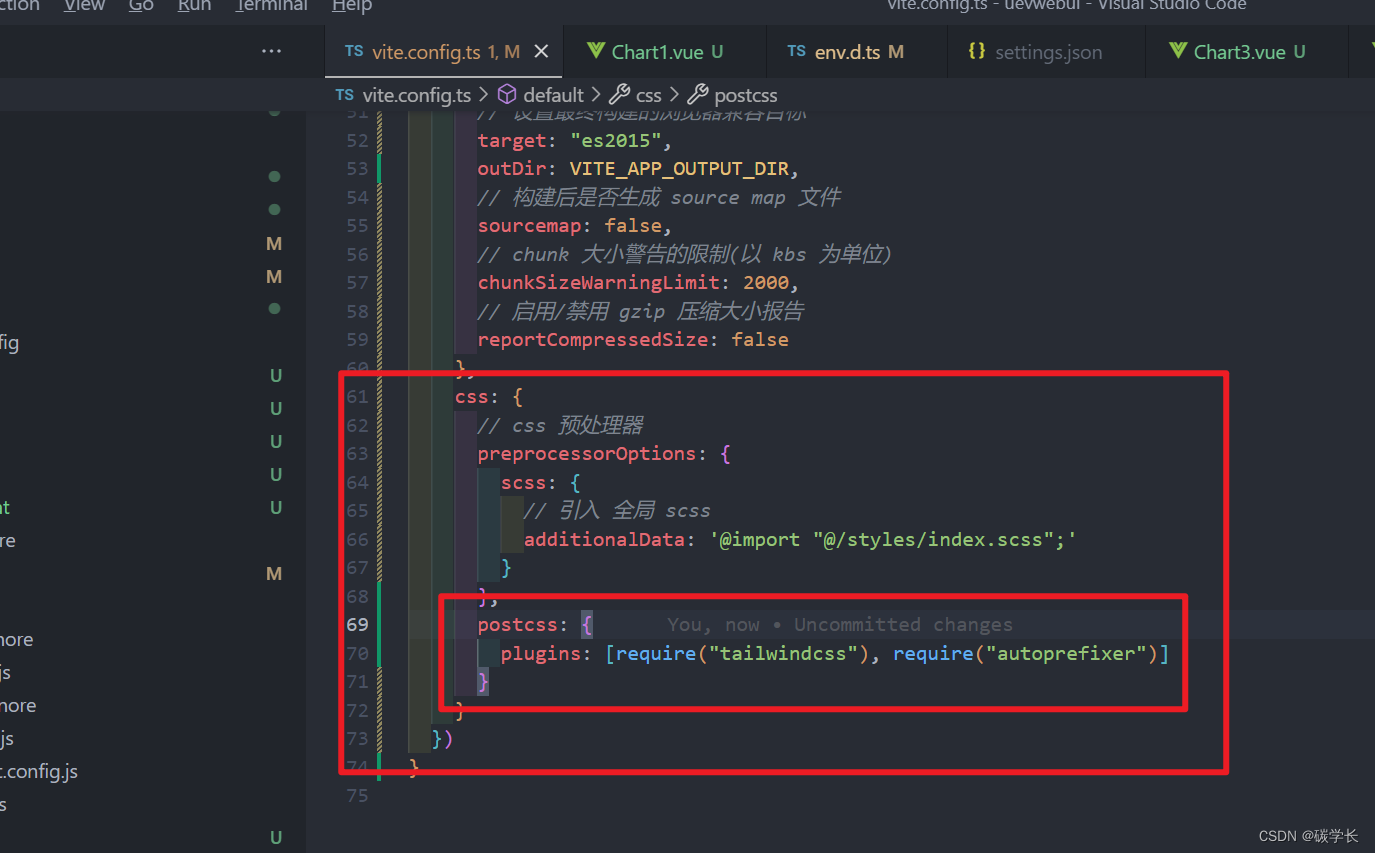
Task: Select the file ending in .config.js in explorer
Action: 39,771
